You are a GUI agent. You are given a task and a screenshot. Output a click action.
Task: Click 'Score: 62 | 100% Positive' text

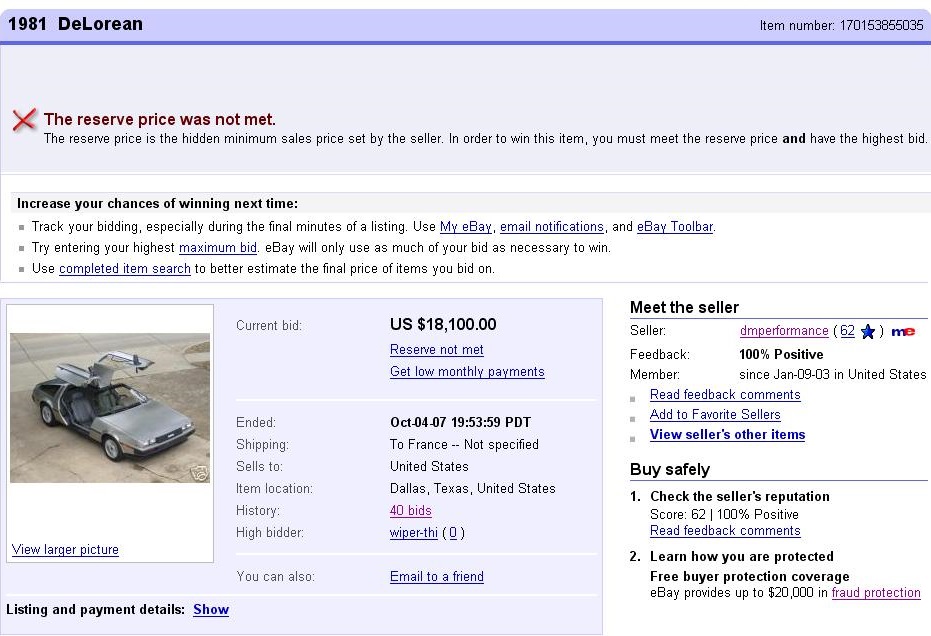(x=724, y=514)
